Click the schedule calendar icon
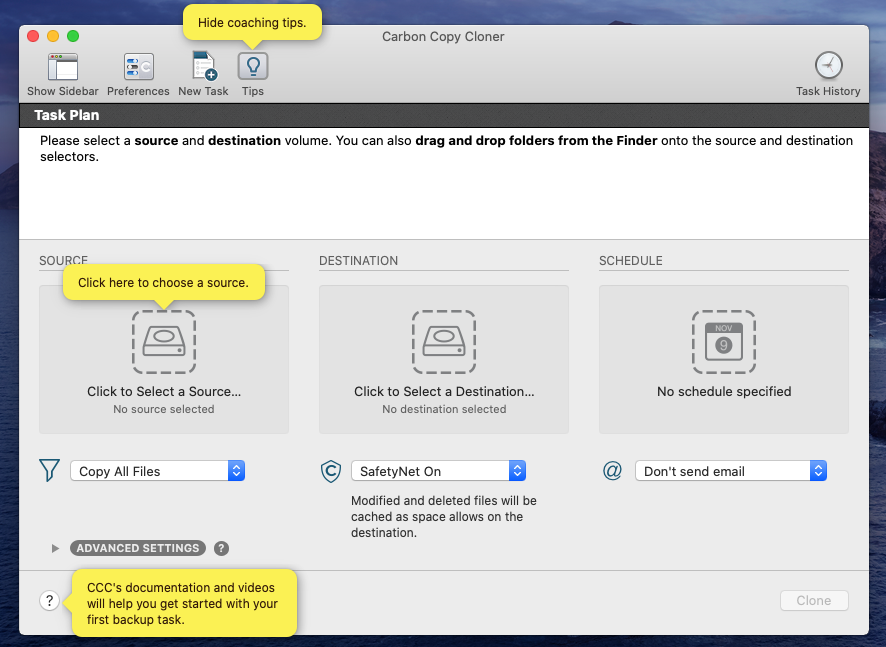The image size is (886, 647). point(724,342)
